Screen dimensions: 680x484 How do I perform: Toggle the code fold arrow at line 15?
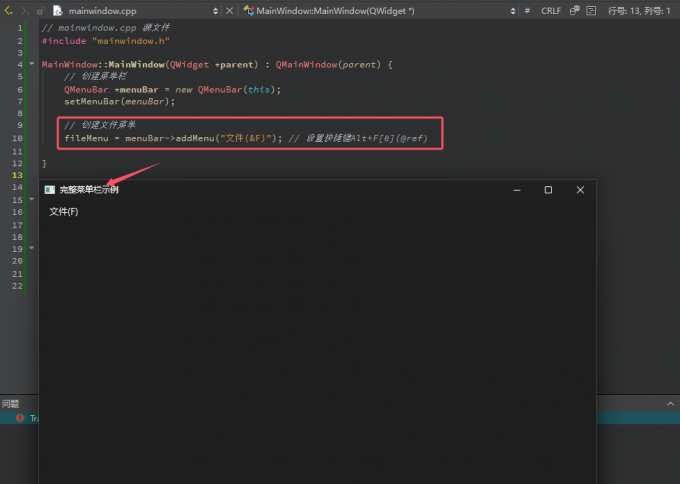point(31,199)
